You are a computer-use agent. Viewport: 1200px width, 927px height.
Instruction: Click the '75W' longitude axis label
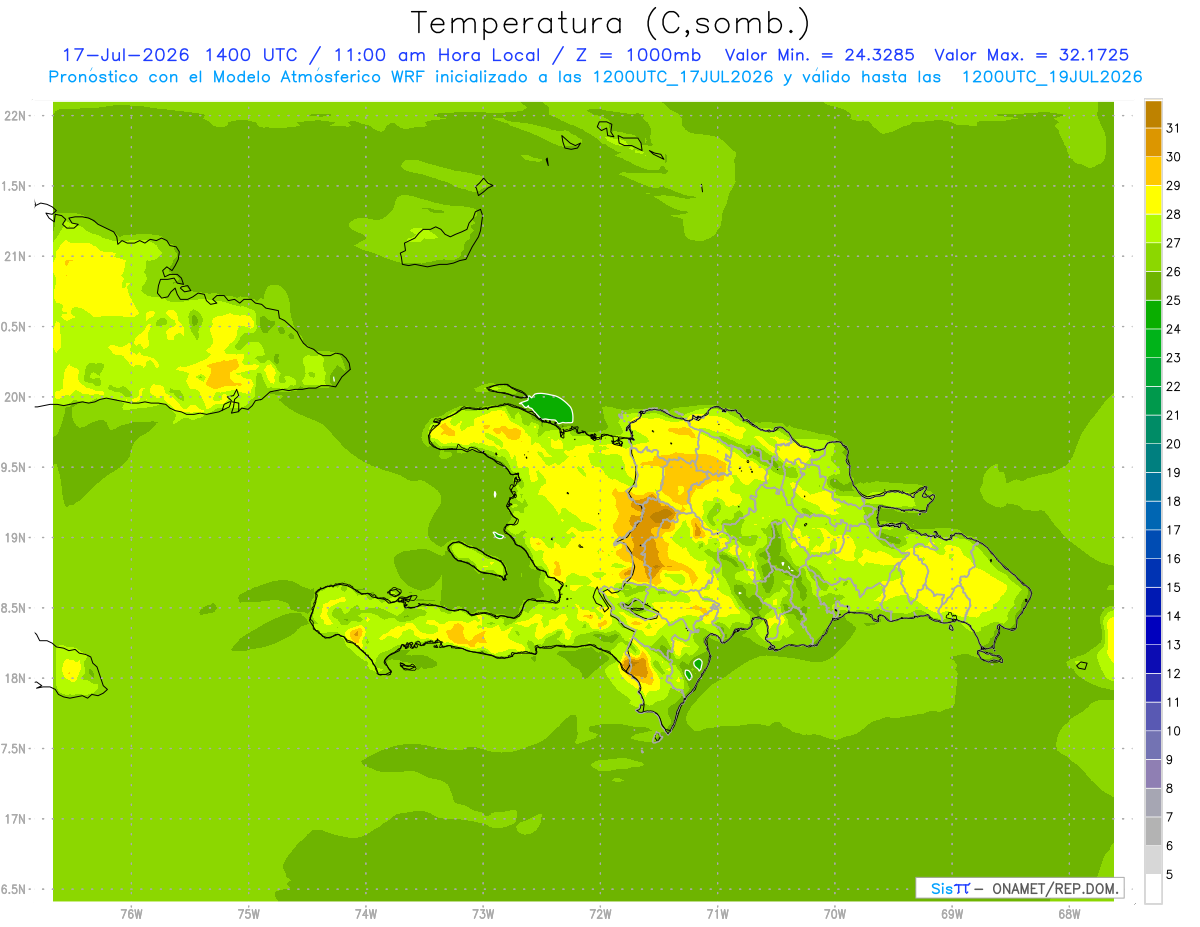[249, 914]
